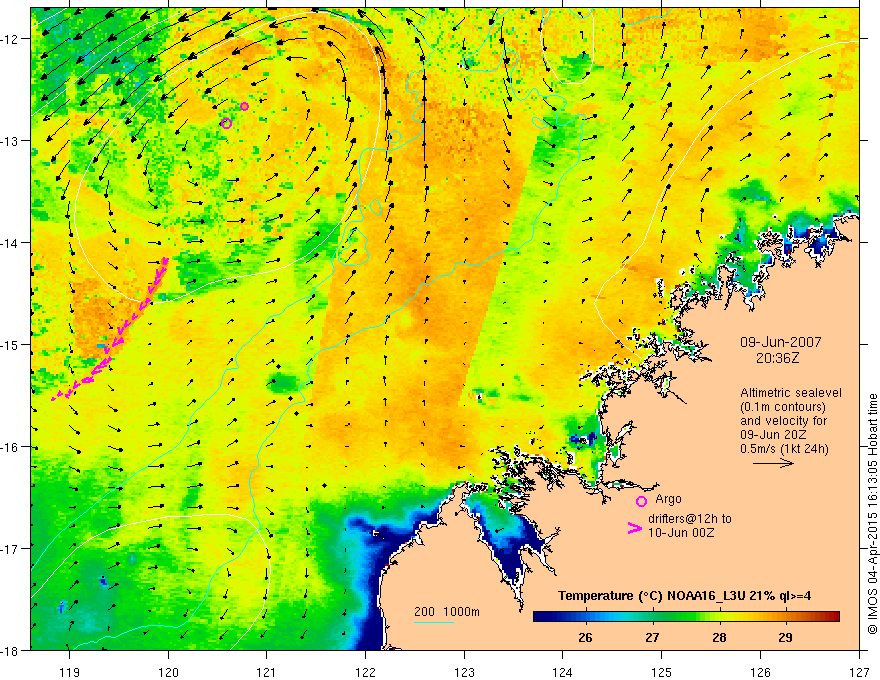Click the -13 latitude axis label
The height and width of the screenshot is (680, 880).
10,141
